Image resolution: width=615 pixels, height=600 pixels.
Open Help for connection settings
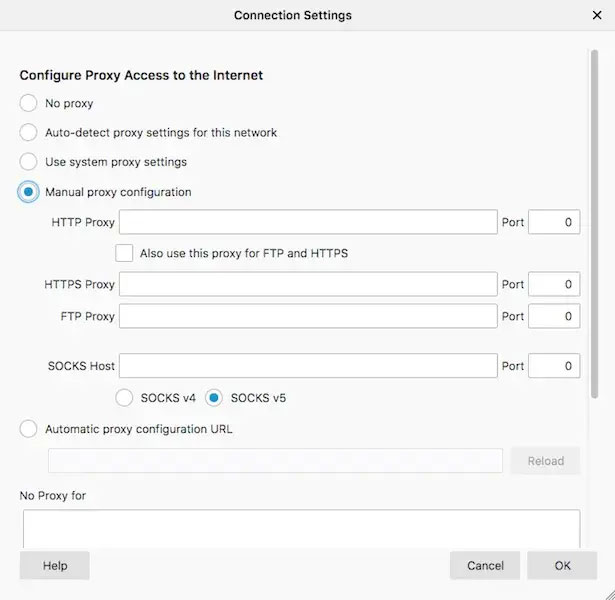click(x=55, y=565)
